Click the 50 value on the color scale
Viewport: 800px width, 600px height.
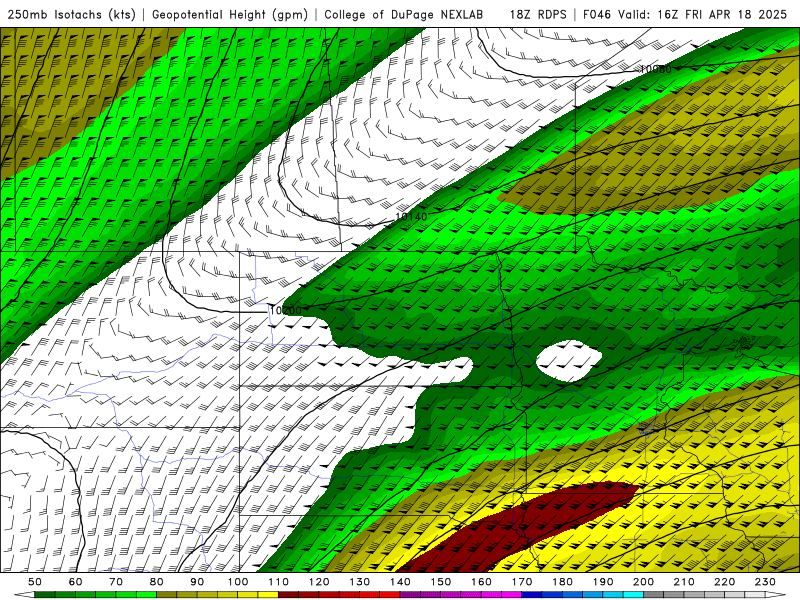point(35,582)
